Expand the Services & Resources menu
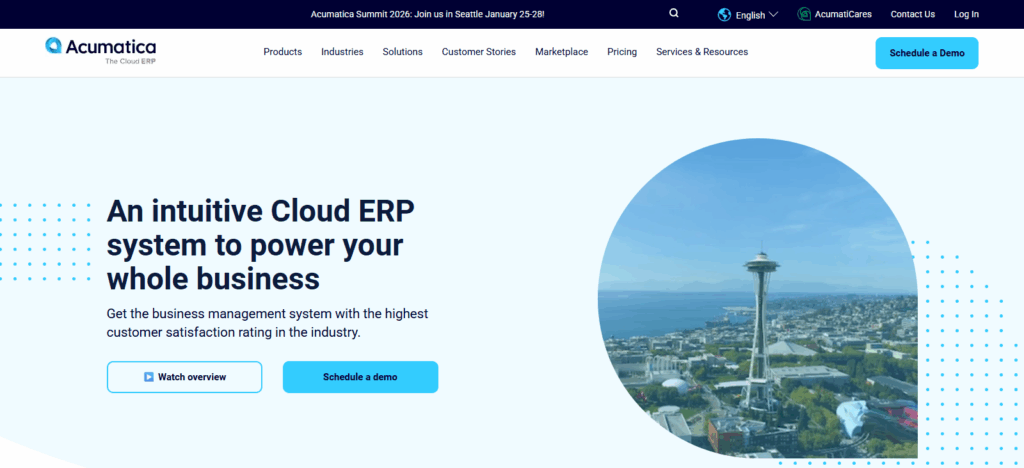 (701, 52)
